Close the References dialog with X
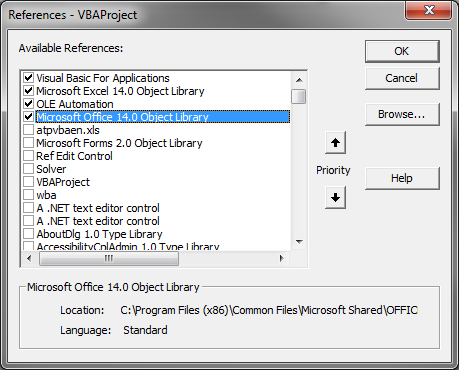The width and height of the screenshot is (459, 370). point(429,10)
